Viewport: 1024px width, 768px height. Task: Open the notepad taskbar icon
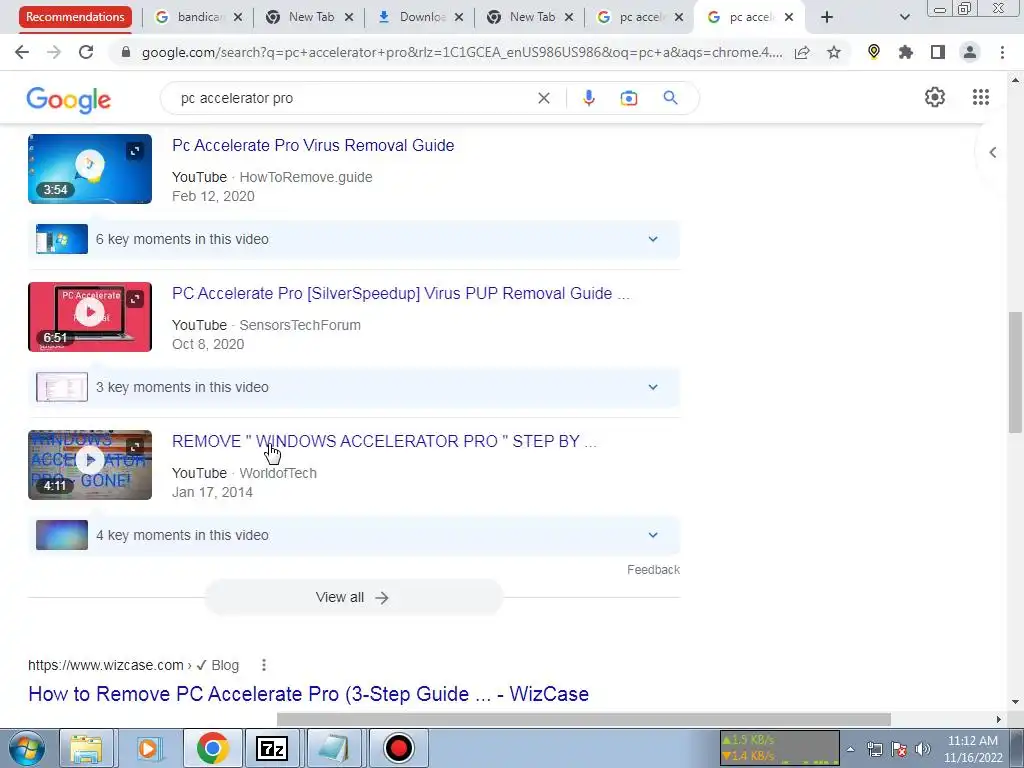[x=334, y=748]
